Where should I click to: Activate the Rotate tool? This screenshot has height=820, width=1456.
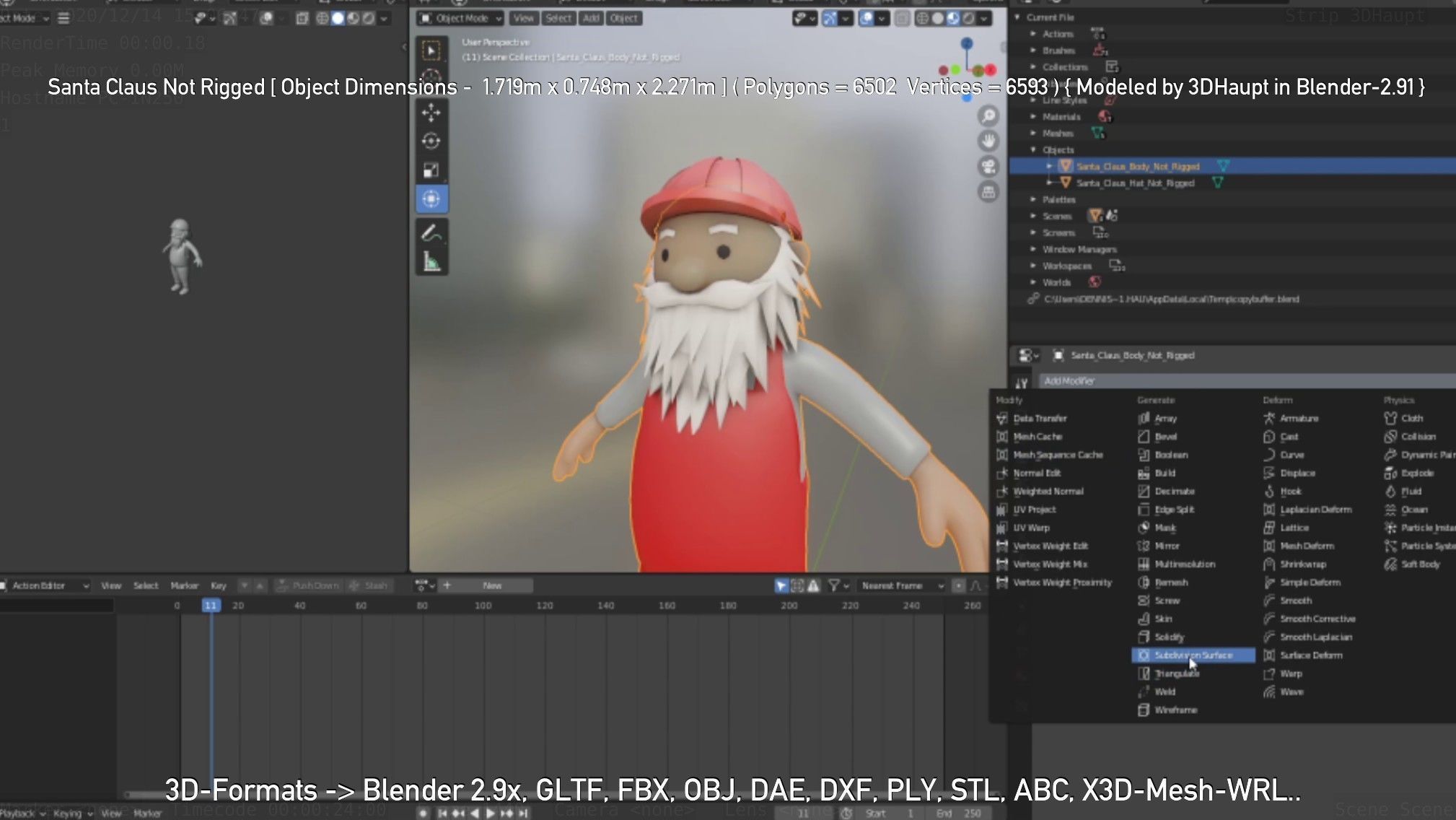[431, 141]
